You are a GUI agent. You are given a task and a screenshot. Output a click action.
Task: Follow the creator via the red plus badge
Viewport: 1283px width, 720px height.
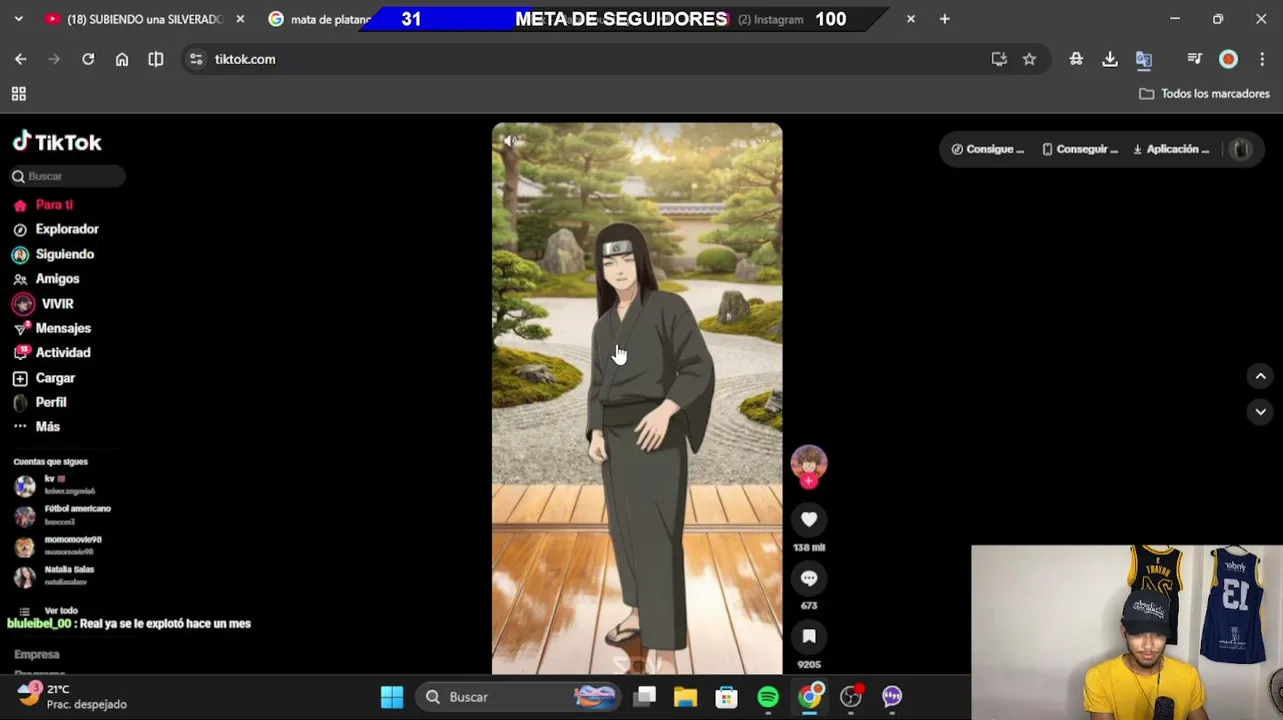pyautogui.click(x=809, y=481)
